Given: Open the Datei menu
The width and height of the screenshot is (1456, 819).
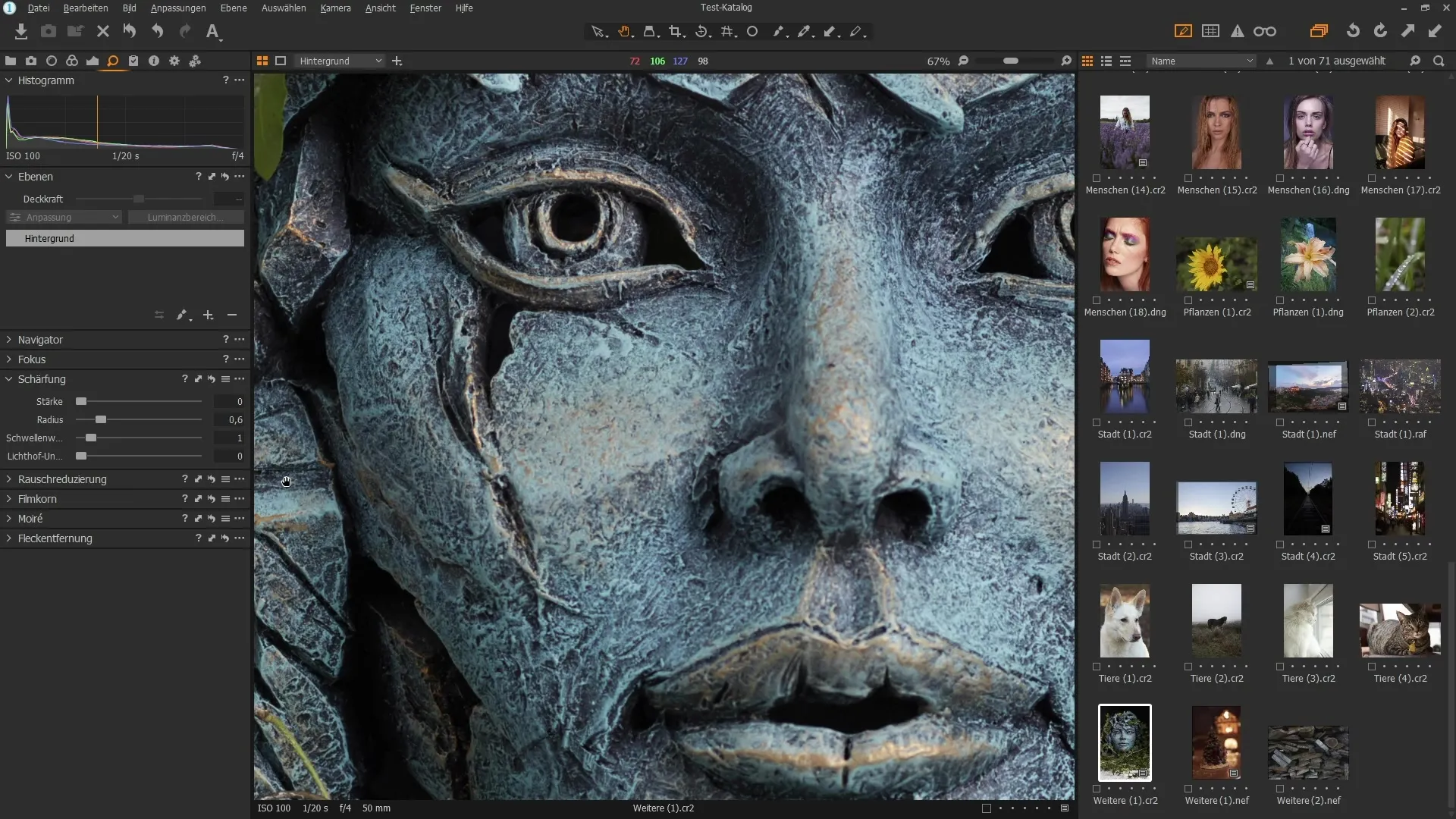Looking at the screenshot, I should click(39, 8).
